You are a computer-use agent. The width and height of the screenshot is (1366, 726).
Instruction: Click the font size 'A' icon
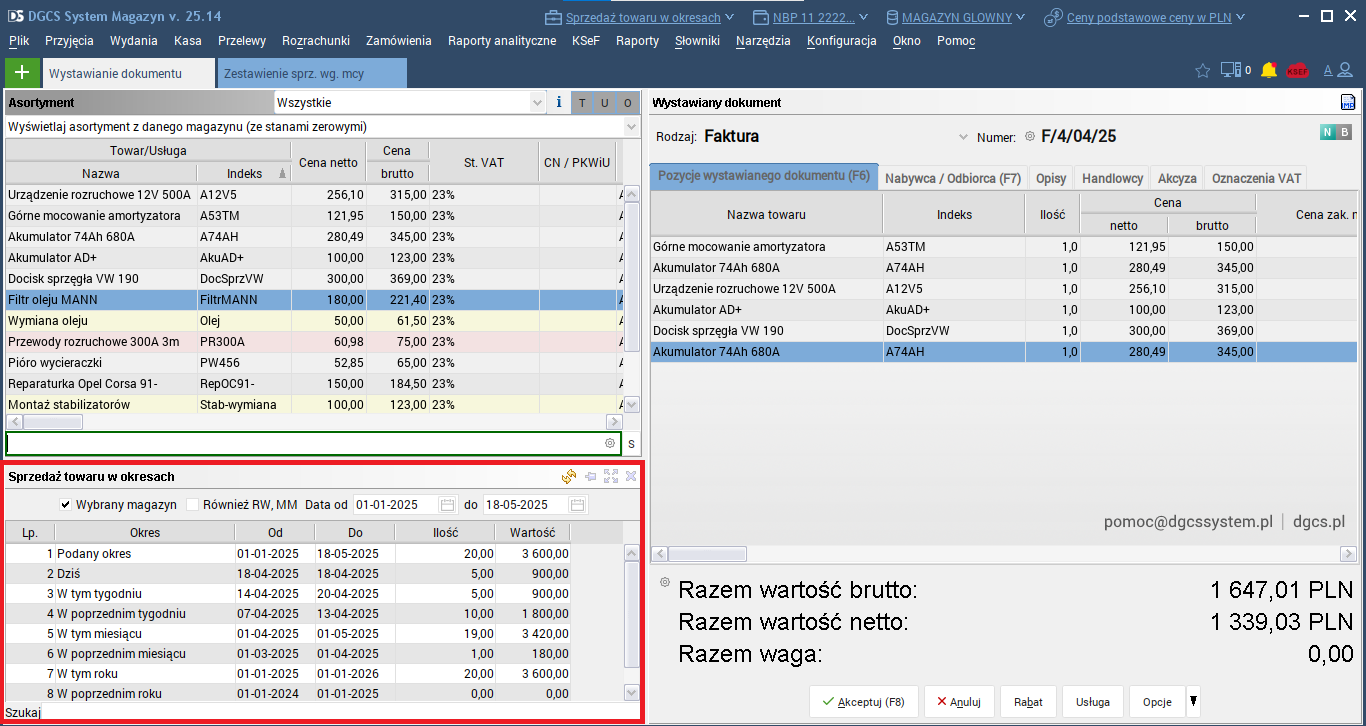click(1328, 71)
